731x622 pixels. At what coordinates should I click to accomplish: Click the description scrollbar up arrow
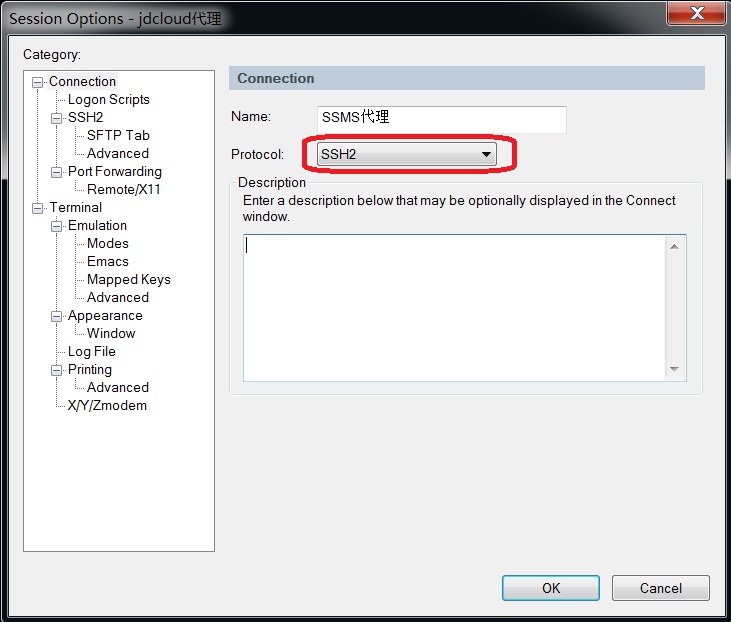(674, 247)
